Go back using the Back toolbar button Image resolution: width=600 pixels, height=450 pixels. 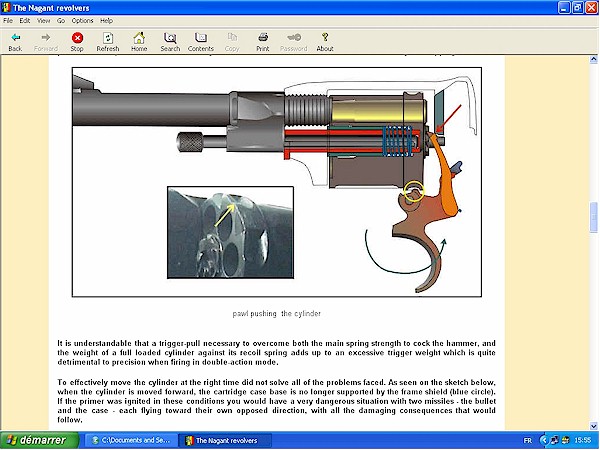pyautogui.click(x=15, y=41)
